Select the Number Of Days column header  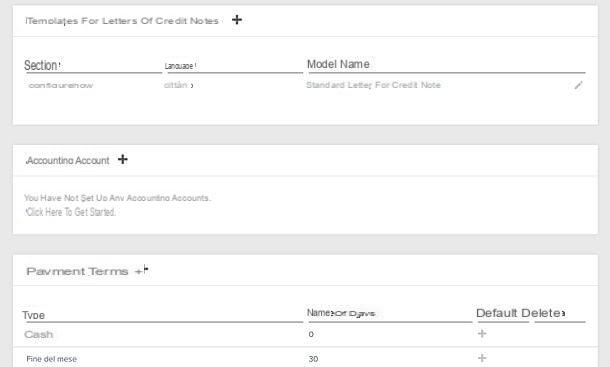[341, 313]
